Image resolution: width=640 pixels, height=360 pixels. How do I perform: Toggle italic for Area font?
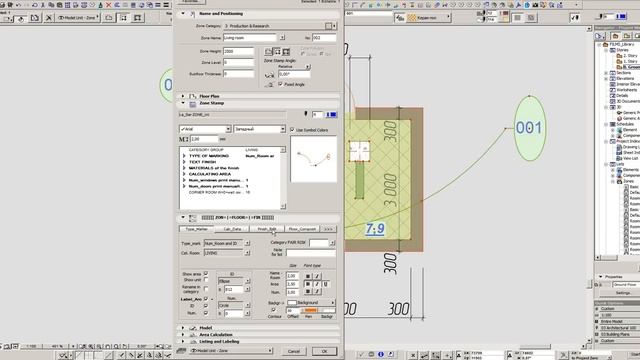pyautogui.click(x=317, y=284)
